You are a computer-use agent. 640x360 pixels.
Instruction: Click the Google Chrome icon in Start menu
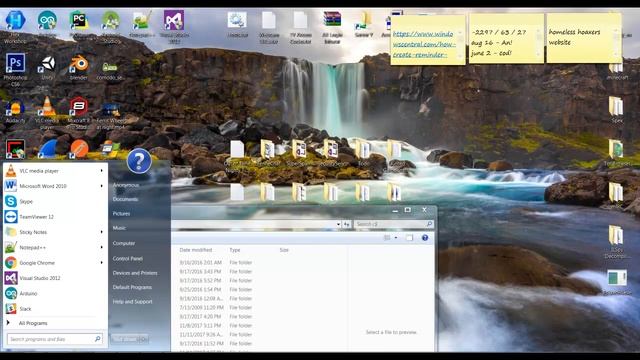pyautogui.click(x=11, y=263)
